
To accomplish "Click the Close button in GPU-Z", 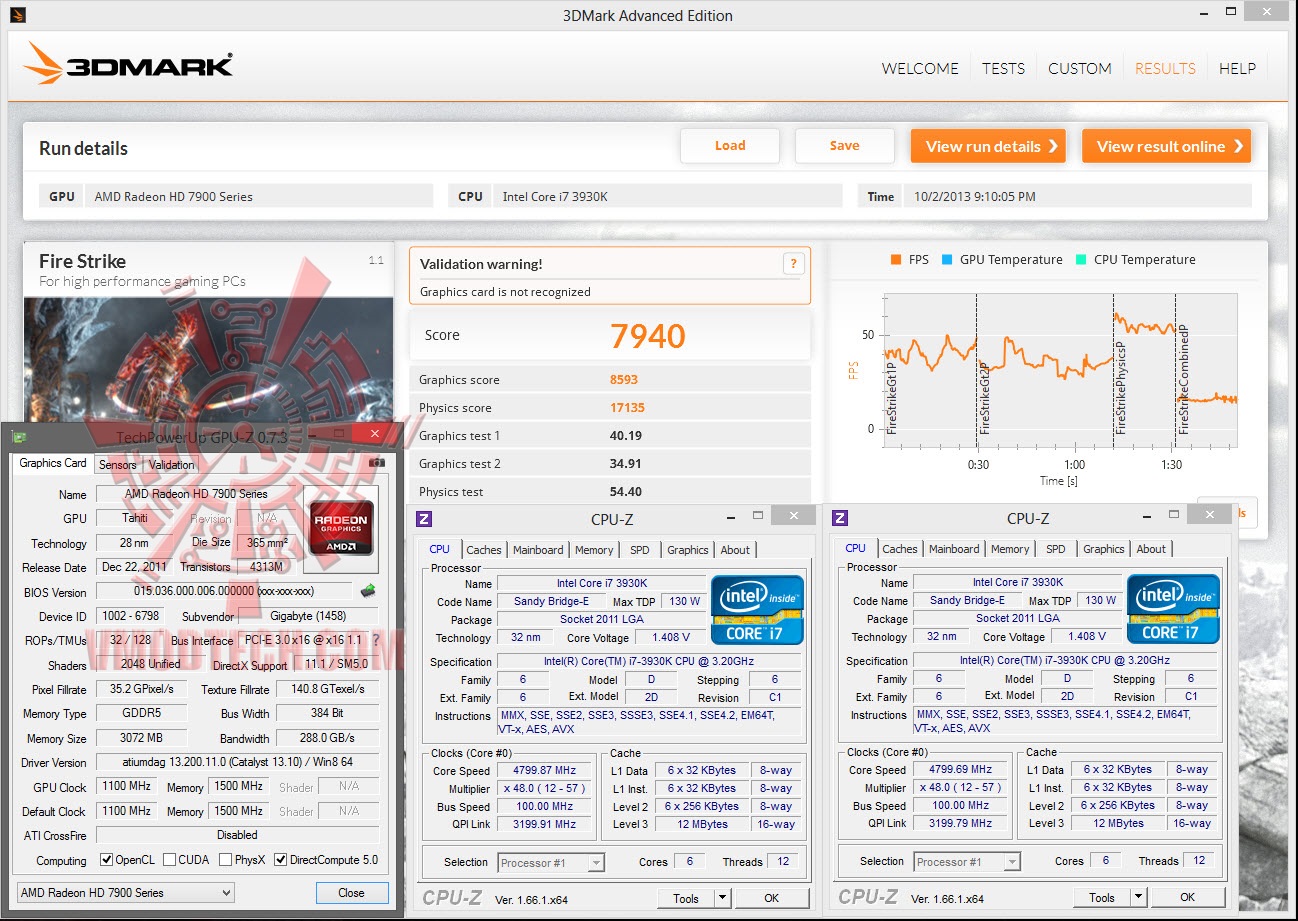I will tap(351, 893).
